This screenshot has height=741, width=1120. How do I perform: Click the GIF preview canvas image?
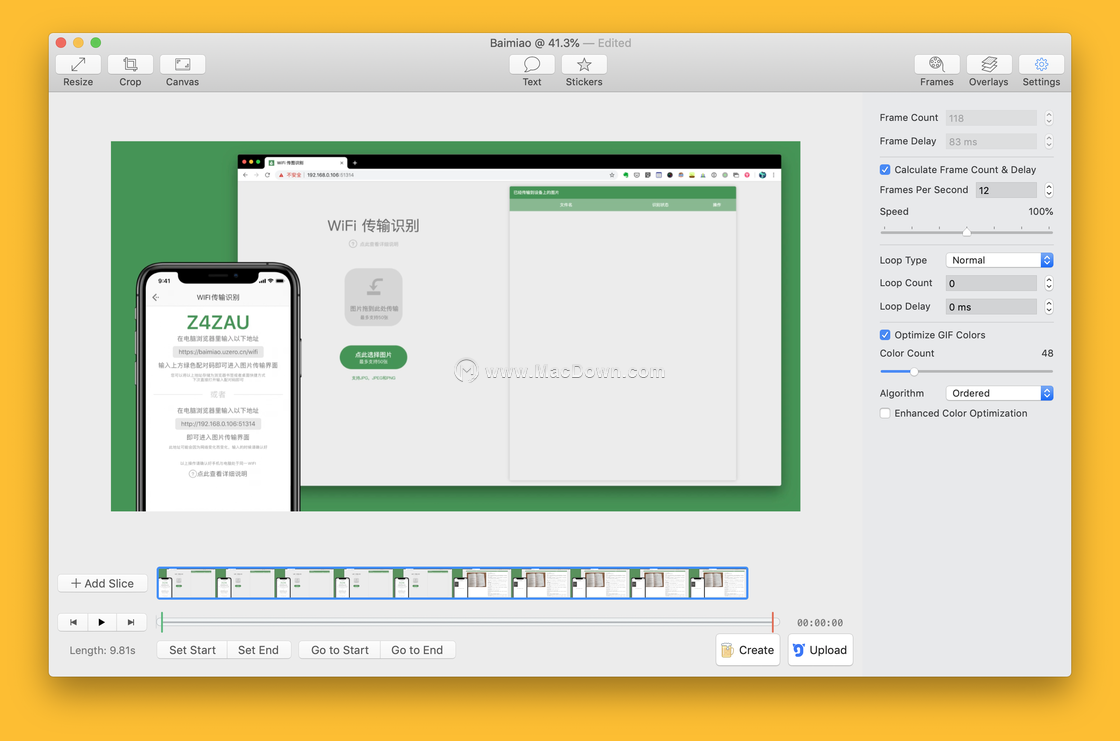tap(456, 326)
